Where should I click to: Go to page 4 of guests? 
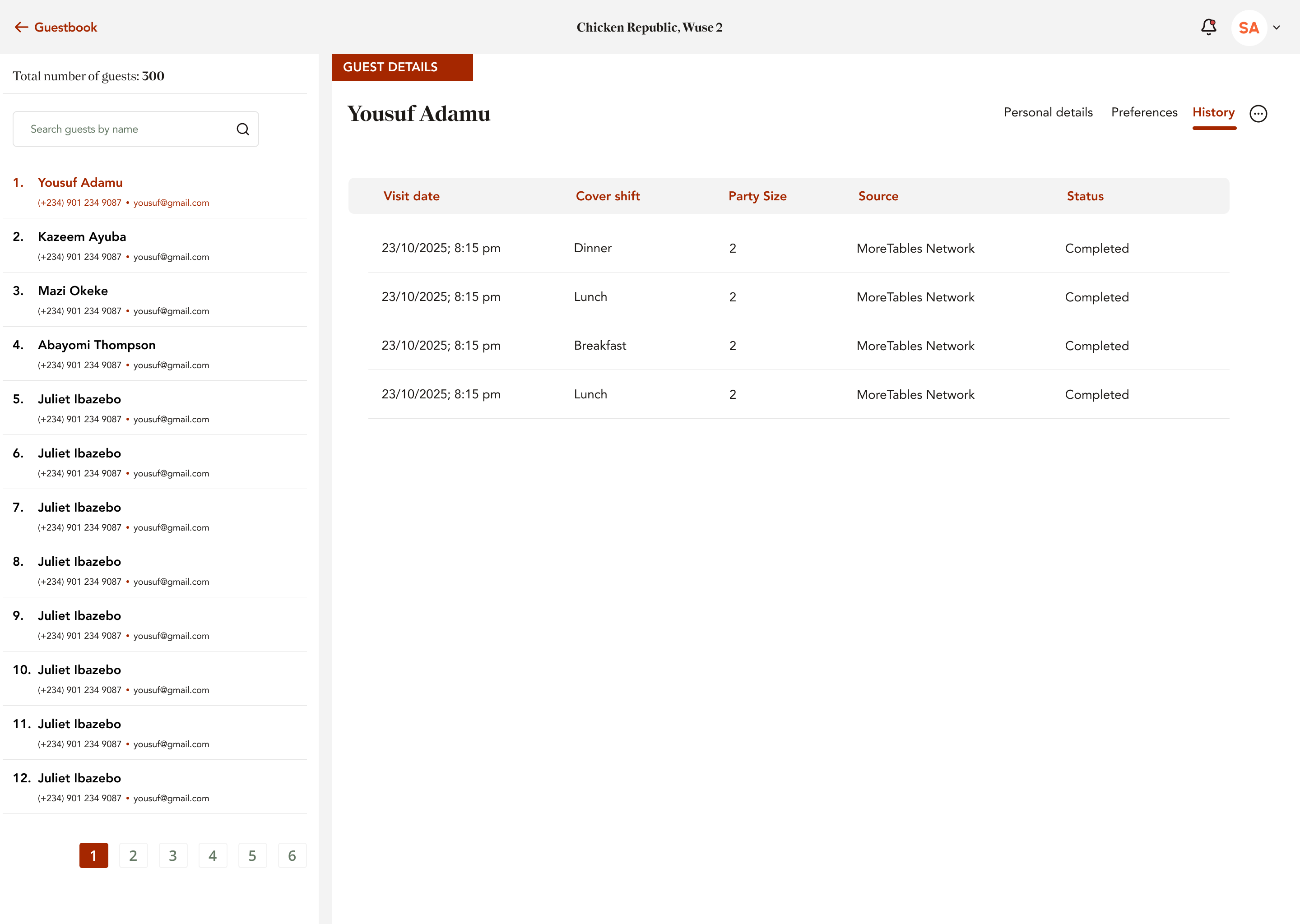(x=213, y=855)
